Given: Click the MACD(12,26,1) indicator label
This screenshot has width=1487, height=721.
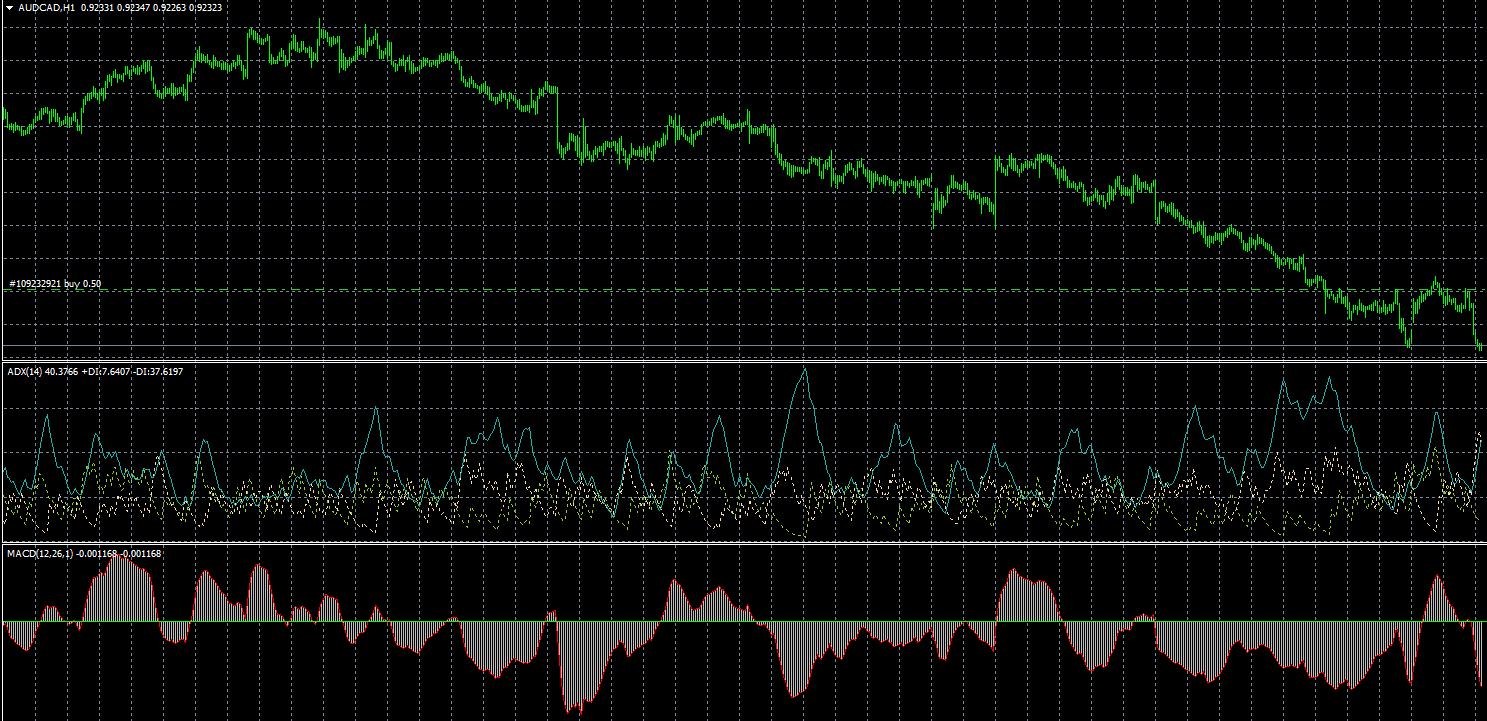Looking at the screenshot, I should coord(39,554).
